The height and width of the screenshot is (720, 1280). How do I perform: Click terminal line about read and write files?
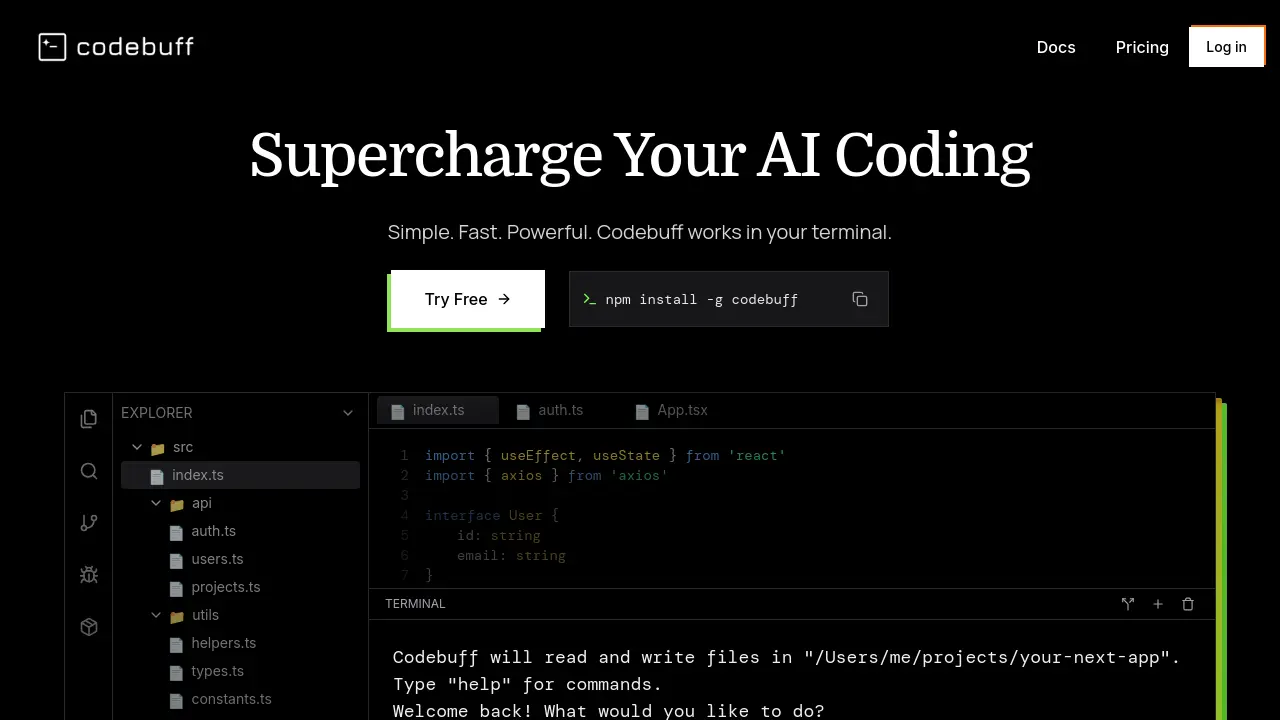[787, 657]
